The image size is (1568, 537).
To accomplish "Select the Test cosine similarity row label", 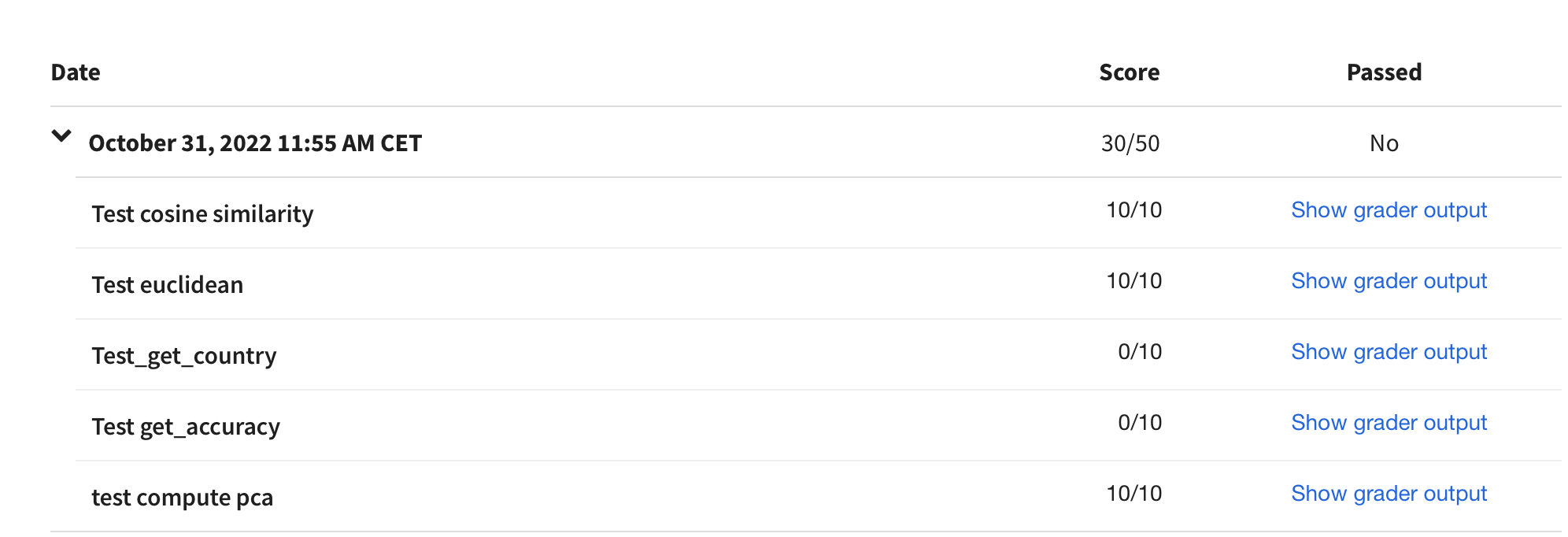I will [202, 214].
